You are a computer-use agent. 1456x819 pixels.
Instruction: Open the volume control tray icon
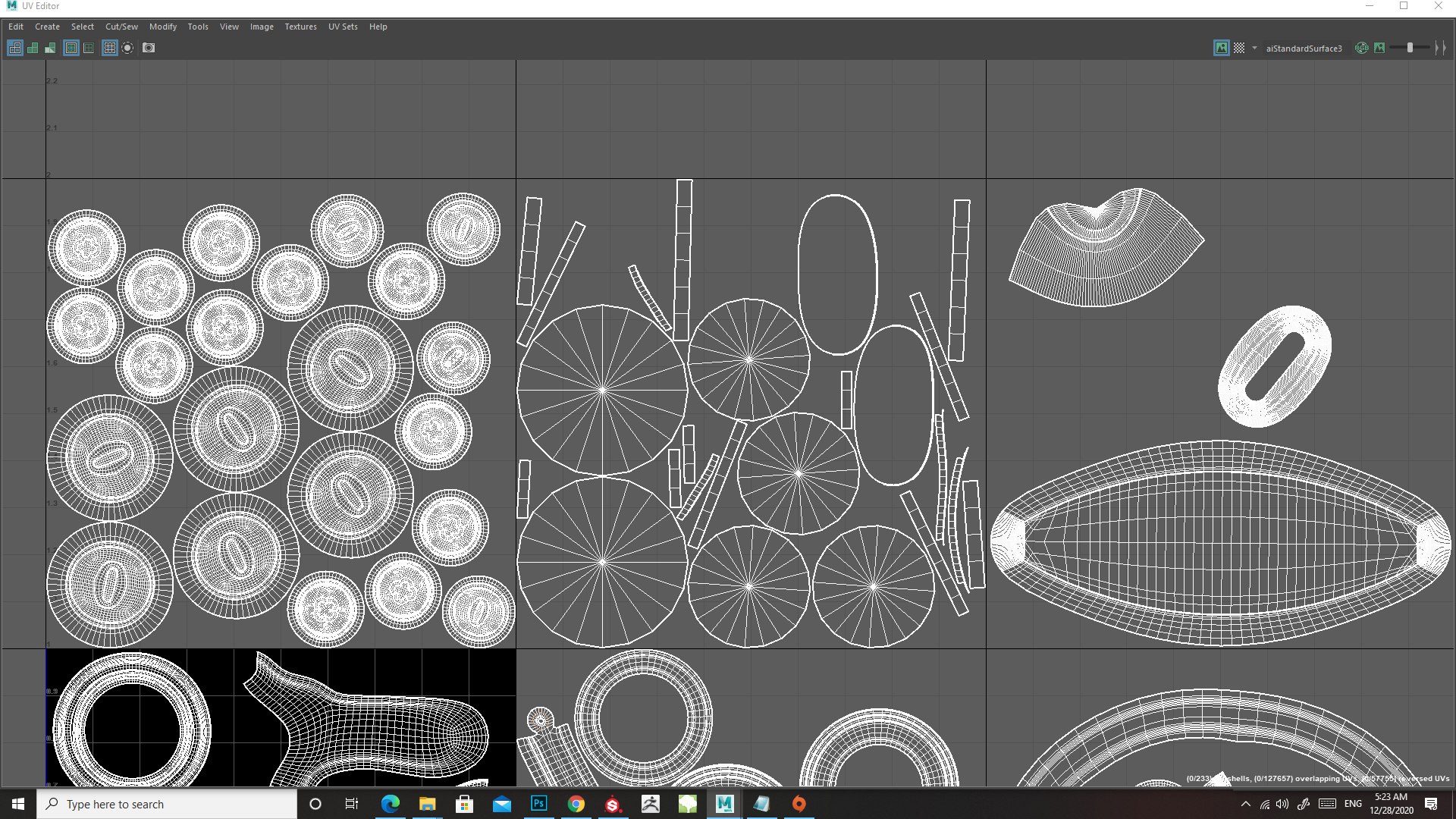click(x=1282, y=804)
